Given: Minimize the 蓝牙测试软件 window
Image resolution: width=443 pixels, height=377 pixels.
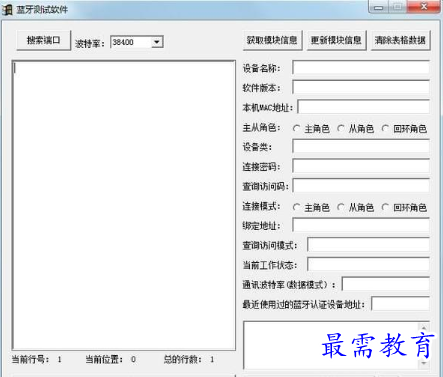Looking at the screenshot, I should coord(378,7).
